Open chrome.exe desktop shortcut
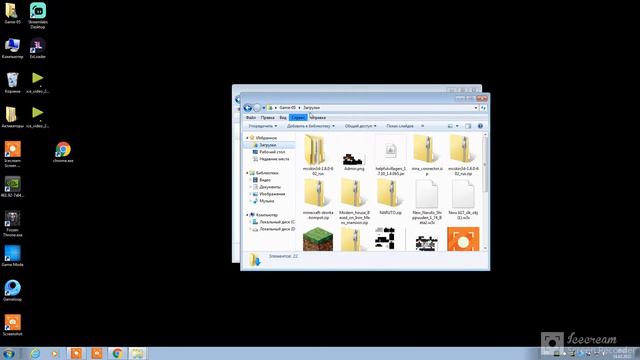Viewport: 640px width, 360px height. [63, 152]
